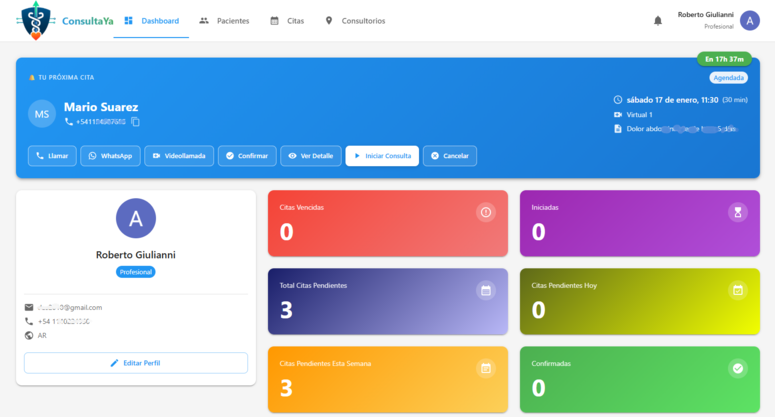Screen dimensions: 775x417
Task: Open the Confirmadas card
Action: point(640,379)
